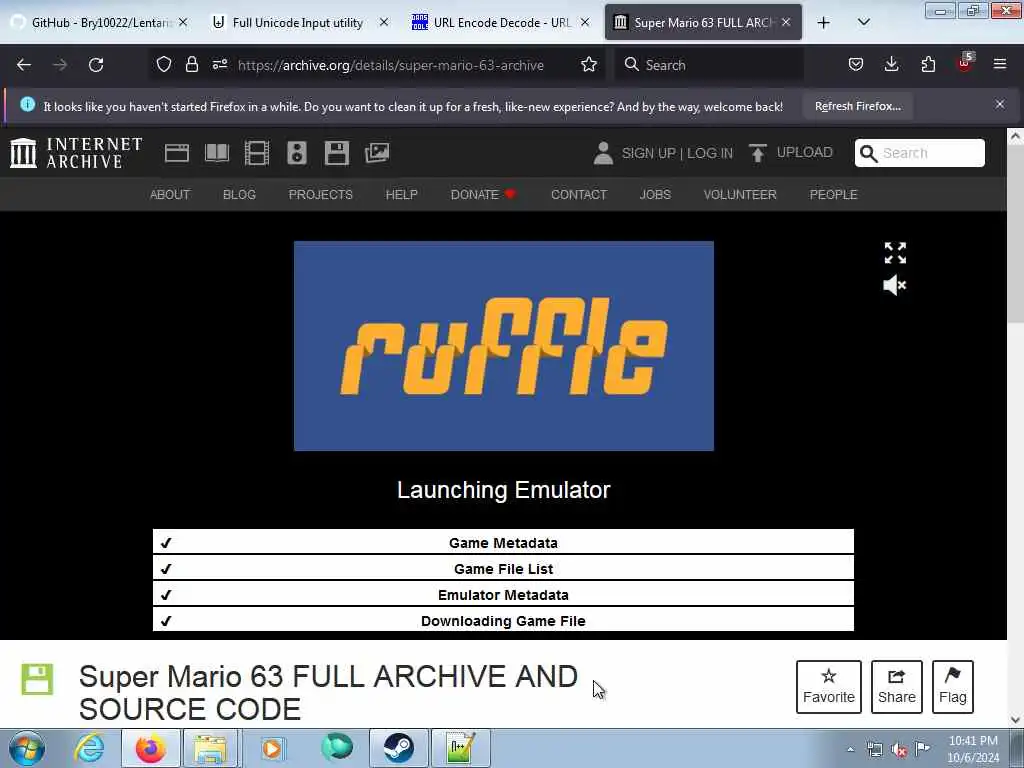1024x768 pixels.
Task: Click the Downloading Game File status row
Action: (503, 620)
